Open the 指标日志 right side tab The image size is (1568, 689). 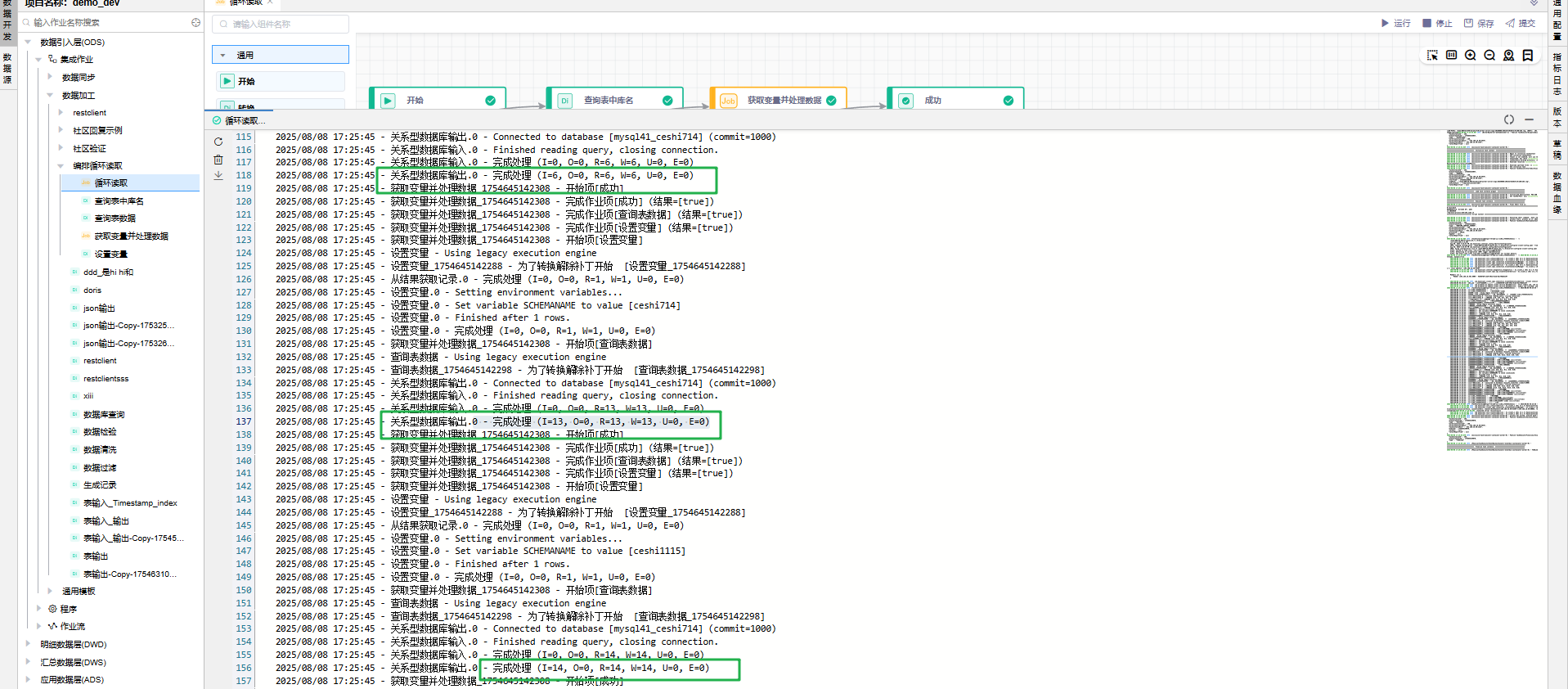[x=1557, y=74]
